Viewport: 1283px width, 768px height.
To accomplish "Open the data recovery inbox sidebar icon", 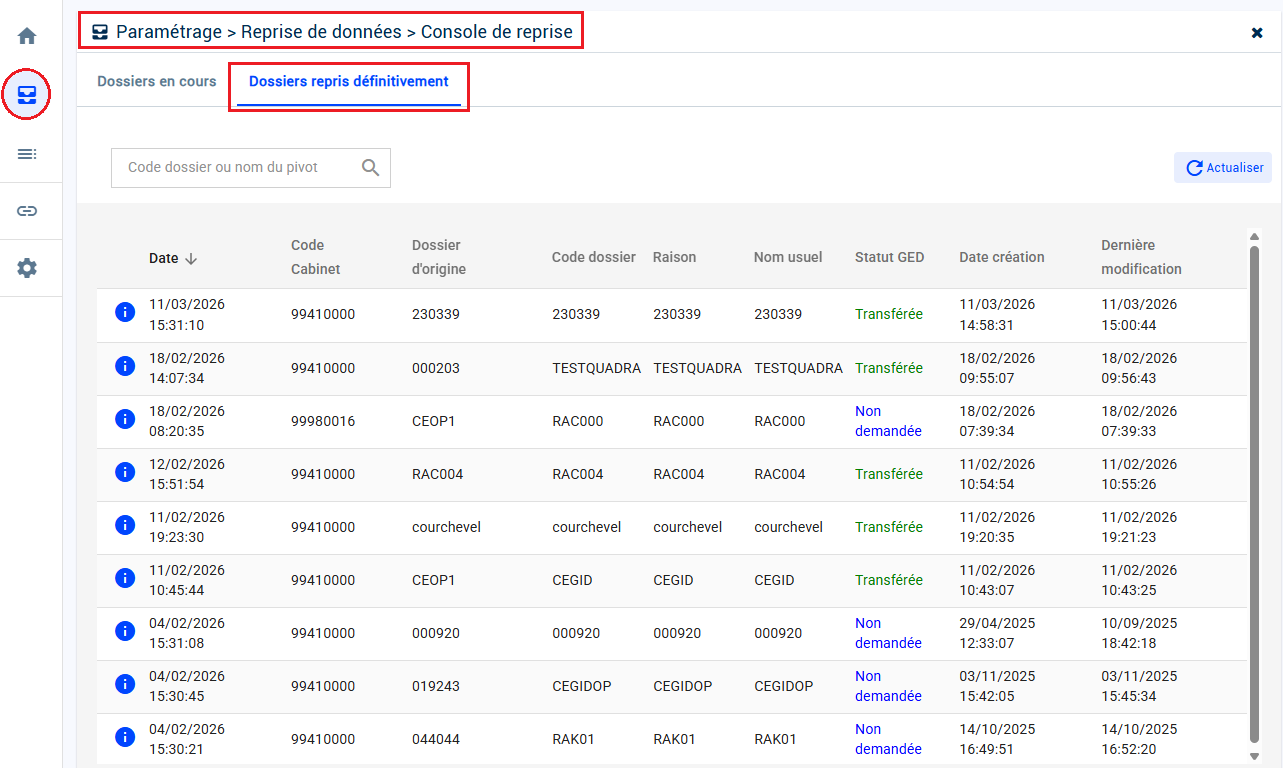I will coord(27,96).
